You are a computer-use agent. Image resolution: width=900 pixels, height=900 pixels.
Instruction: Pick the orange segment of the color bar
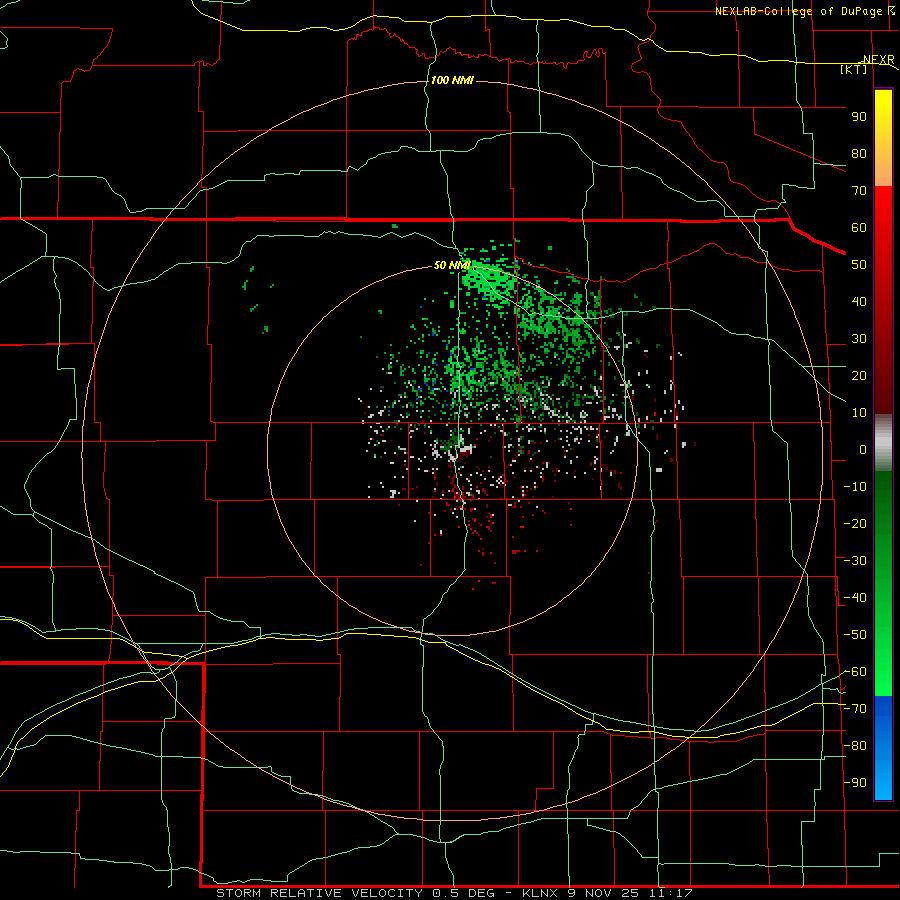(x=883, y=168)
